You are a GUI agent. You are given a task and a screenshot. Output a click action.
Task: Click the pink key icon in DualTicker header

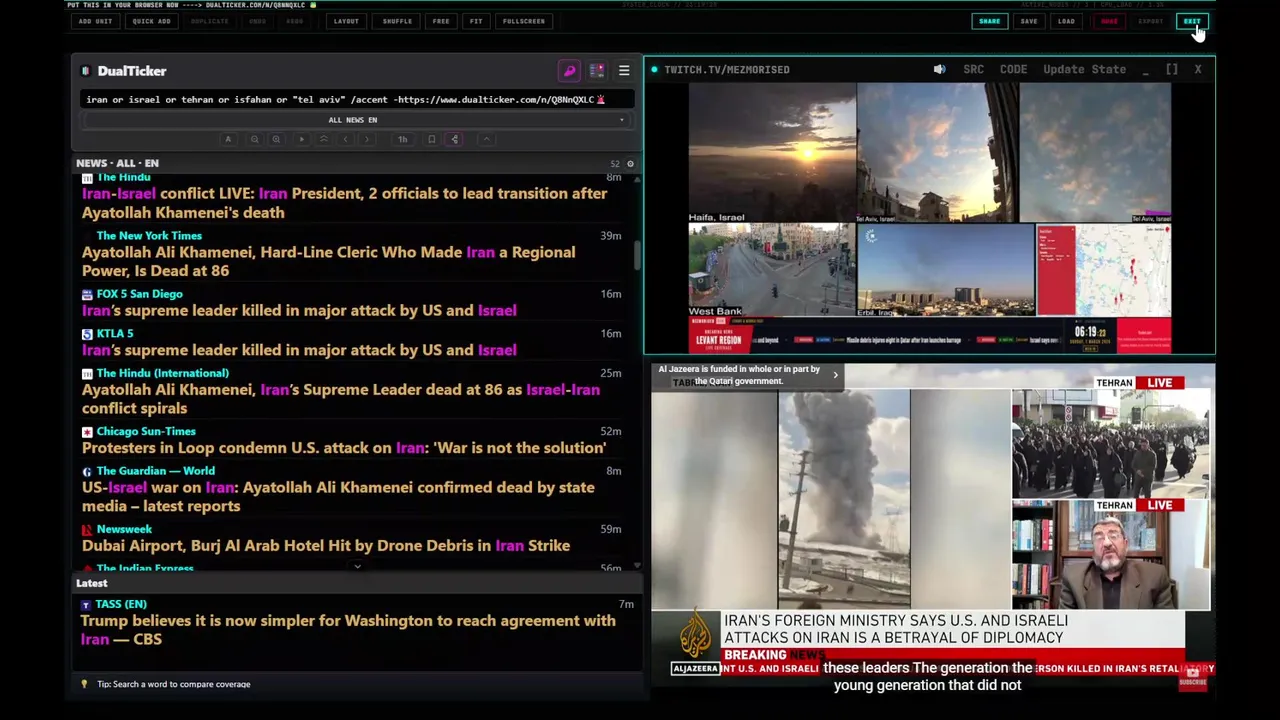[569, 71]
